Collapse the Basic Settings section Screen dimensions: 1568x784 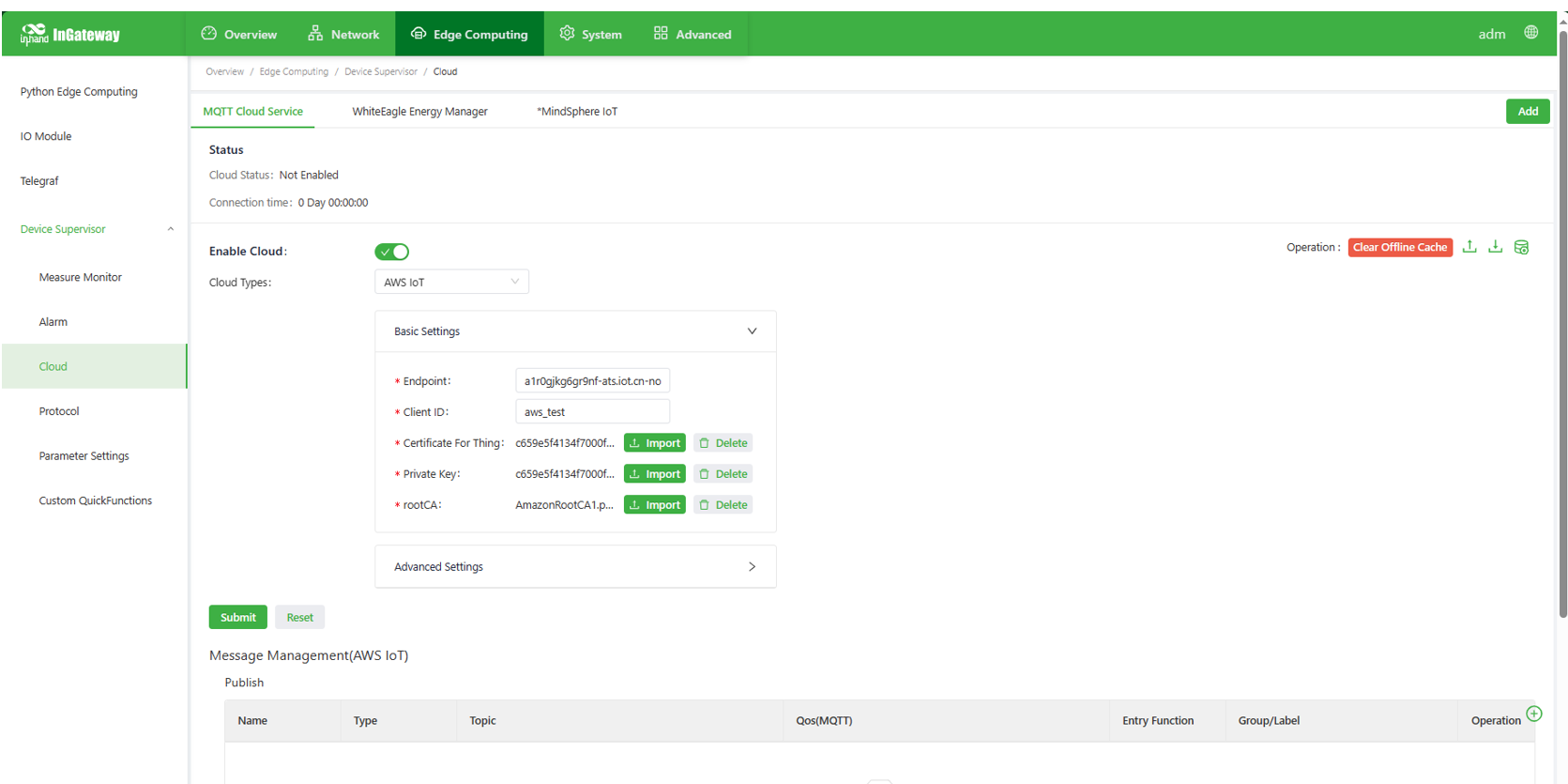click(x=752, y=331)
